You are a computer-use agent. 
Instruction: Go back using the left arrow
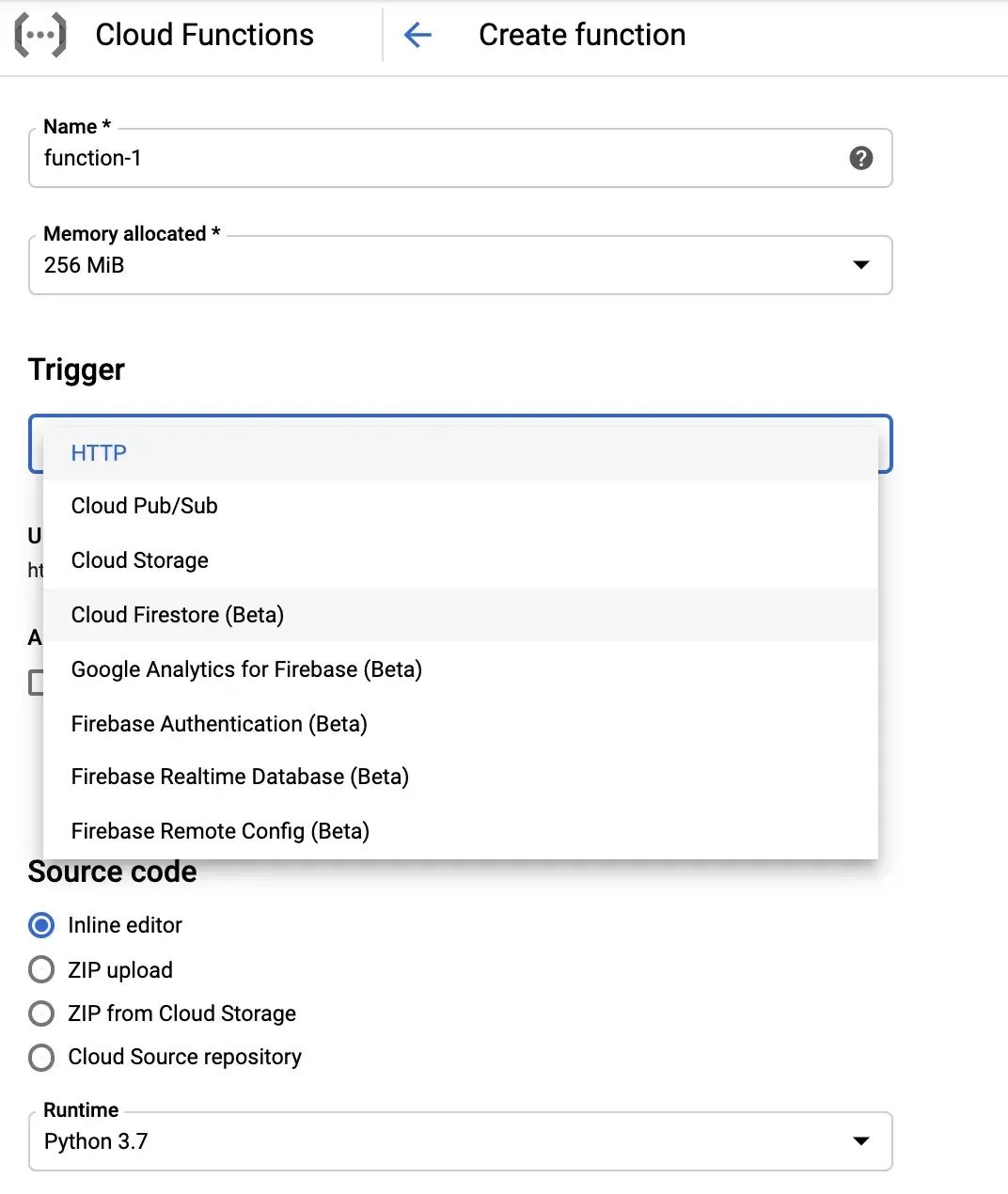click(x=417, y=36)
